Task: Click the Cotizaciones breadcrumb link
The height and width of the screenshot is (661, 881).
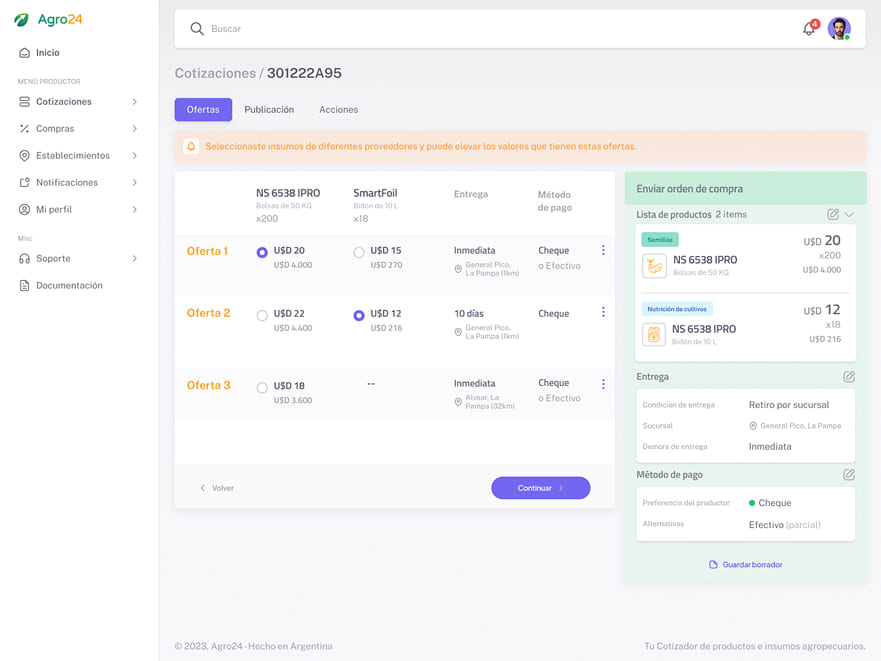Action: click(215, 73)
